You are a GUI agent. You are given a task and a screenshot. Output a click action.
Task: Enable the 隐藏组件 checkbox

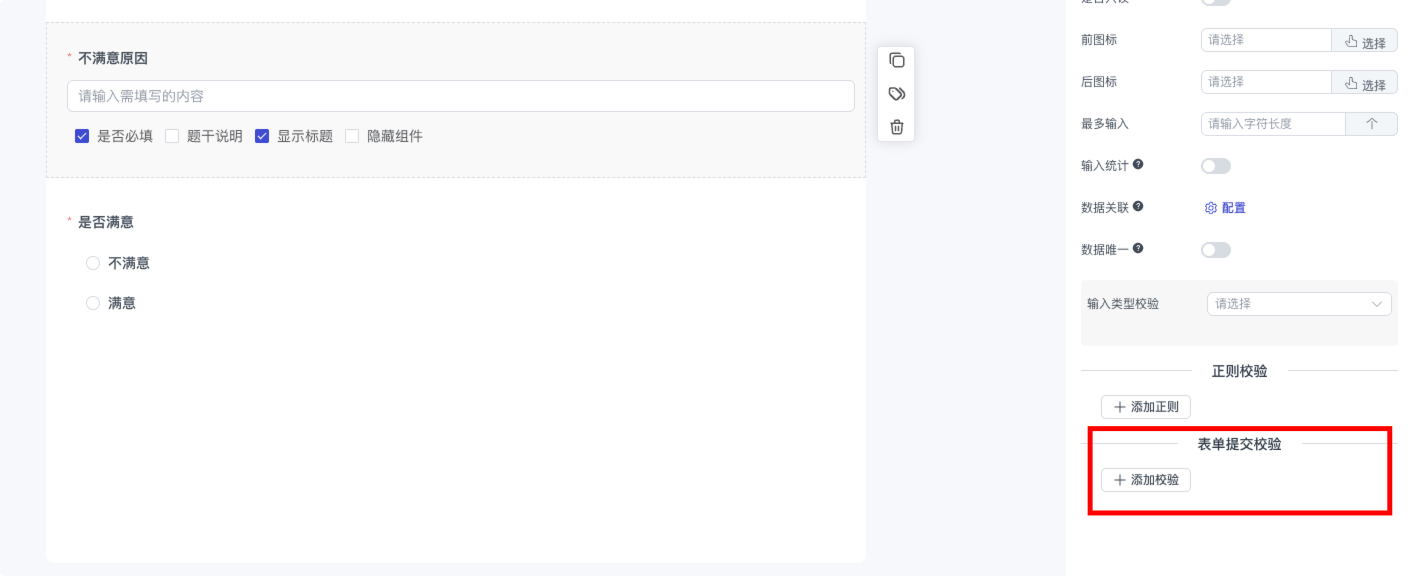(x=352, y=136)
